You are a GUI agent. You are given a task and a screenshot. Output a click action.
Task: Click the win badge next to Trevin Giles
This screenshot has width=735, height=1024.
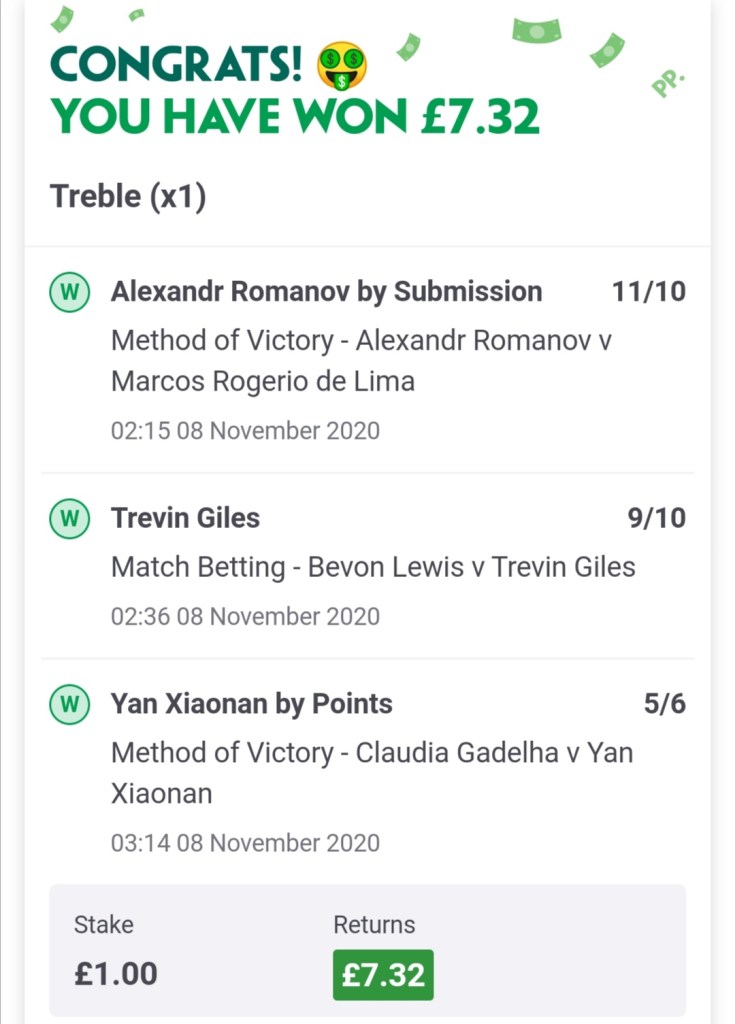point(68,518)
